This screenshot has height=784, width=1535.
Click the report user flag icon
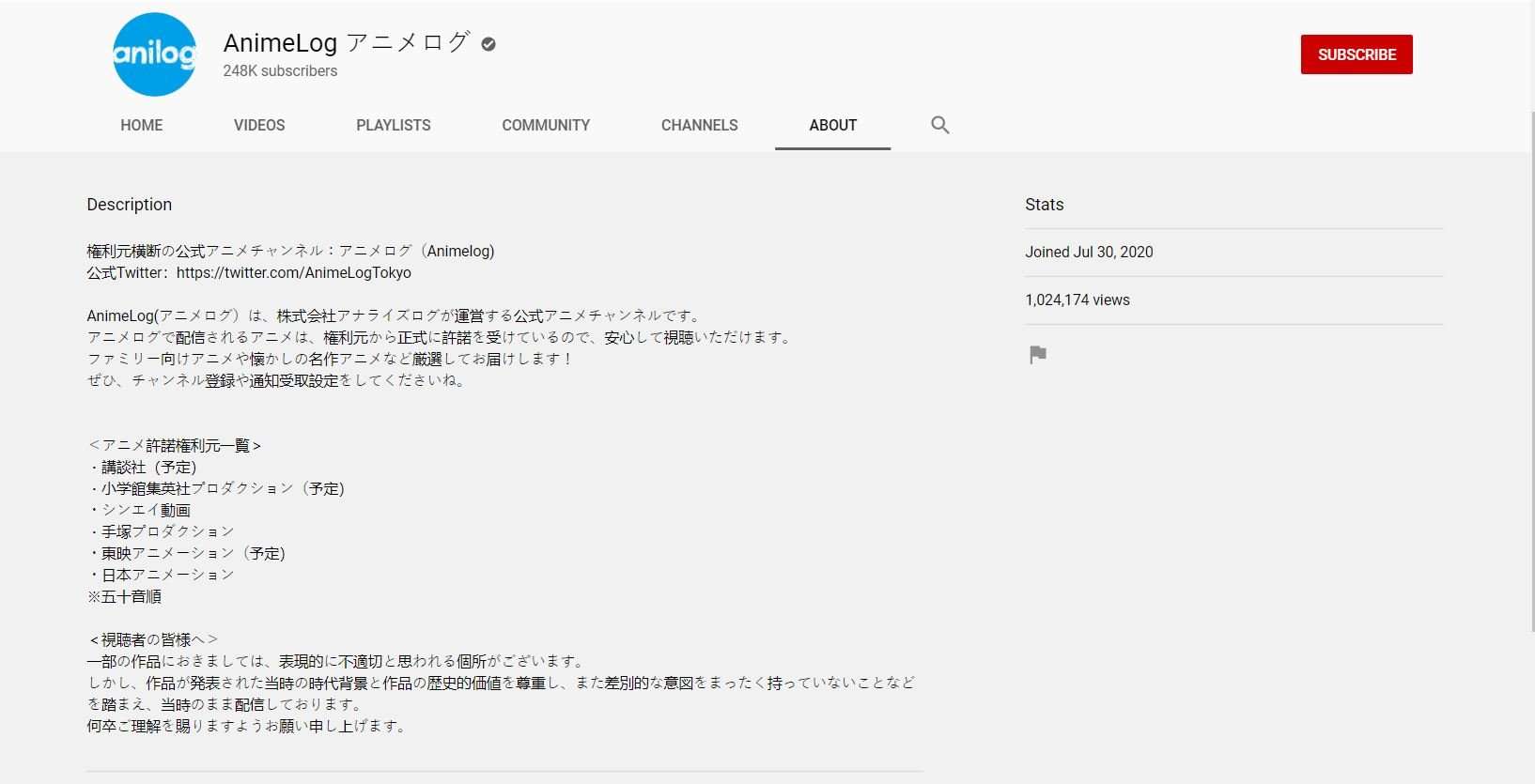[x=1038, y=355]
